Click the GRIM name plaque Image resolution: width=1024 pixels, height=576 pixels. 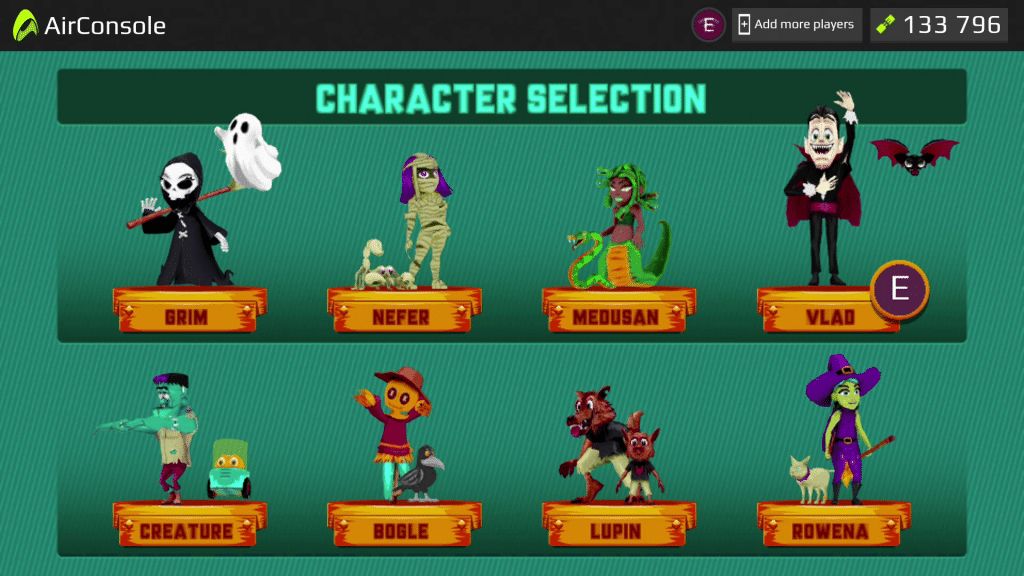click(189, 310)
